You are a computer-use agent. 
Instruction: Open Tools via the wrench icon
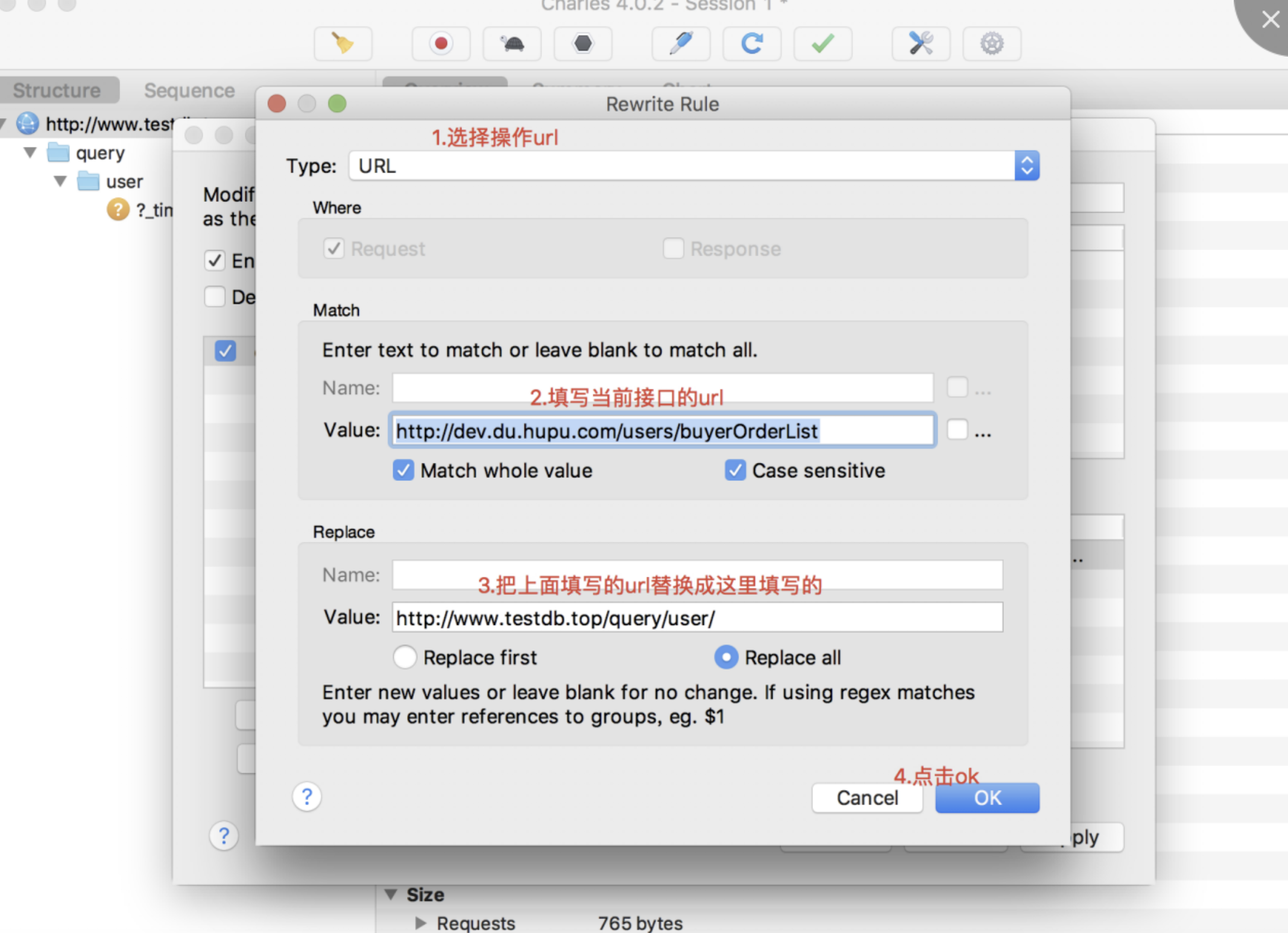[921, 43]
